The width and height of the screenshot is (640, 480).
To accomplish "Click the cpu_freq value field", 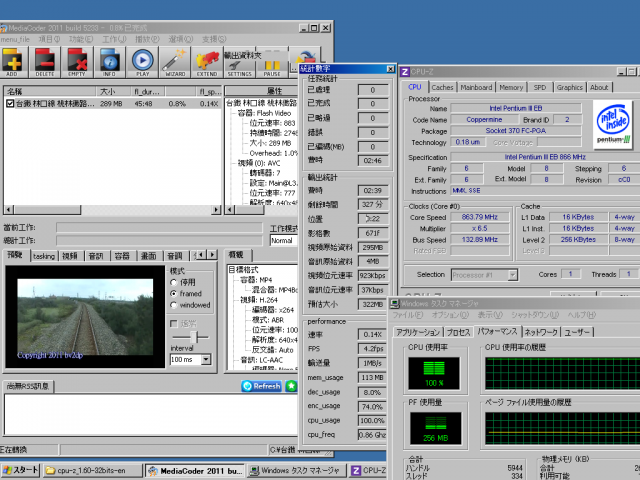I will pos(372,435).
